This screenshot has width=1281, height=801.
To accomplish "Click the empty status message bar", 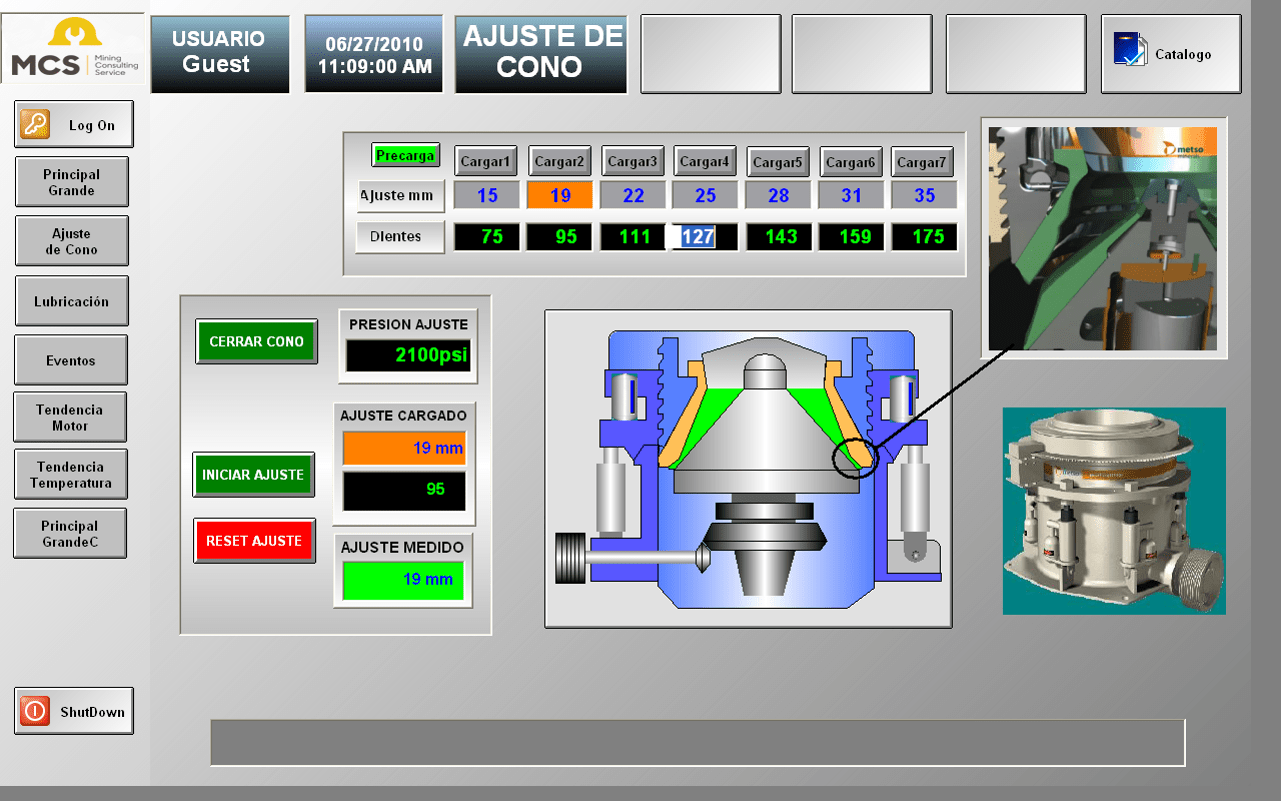I will pos(697,742).
